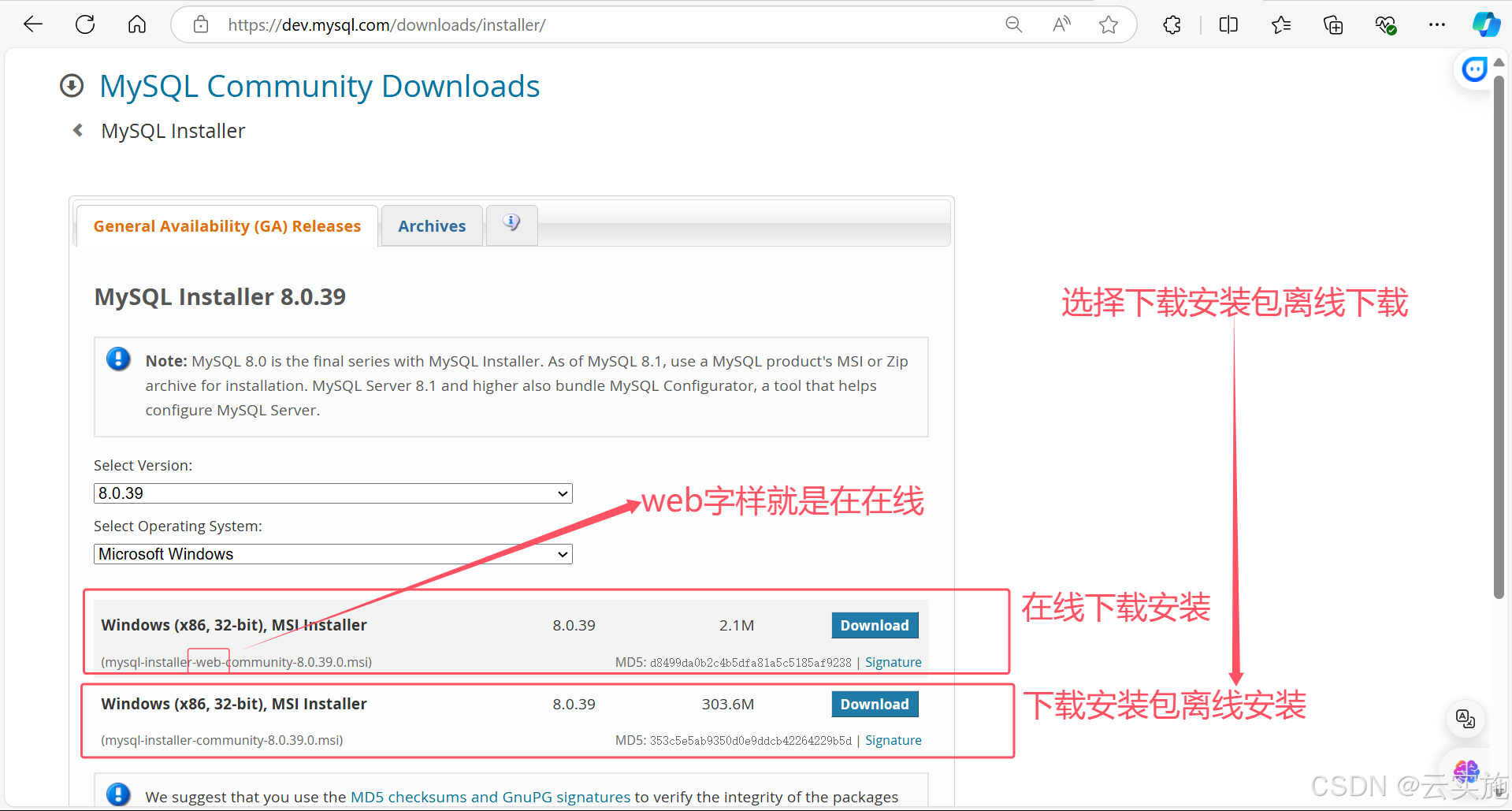Click the blue floating assistant face icon

tap(1474, 69)
